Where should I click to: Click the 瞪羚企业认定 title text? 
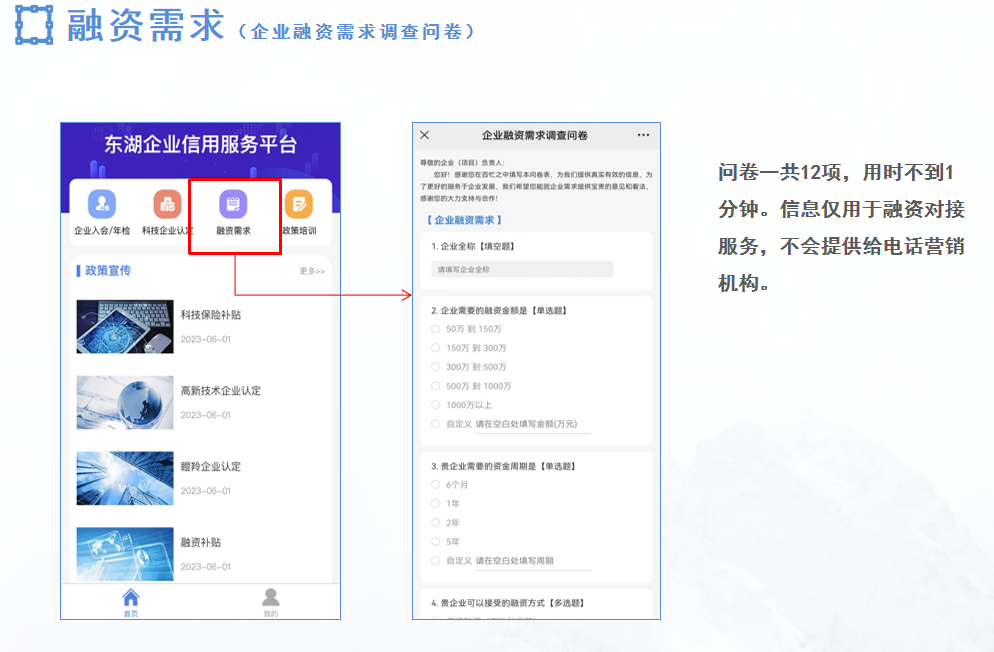210,466
